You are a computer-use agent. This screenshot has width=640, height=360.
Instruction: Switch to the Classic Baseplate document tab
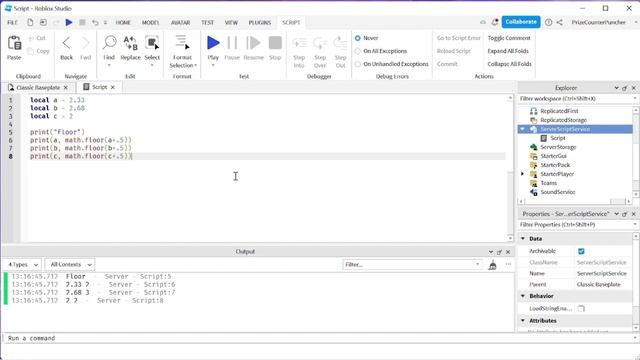[38, 87]
